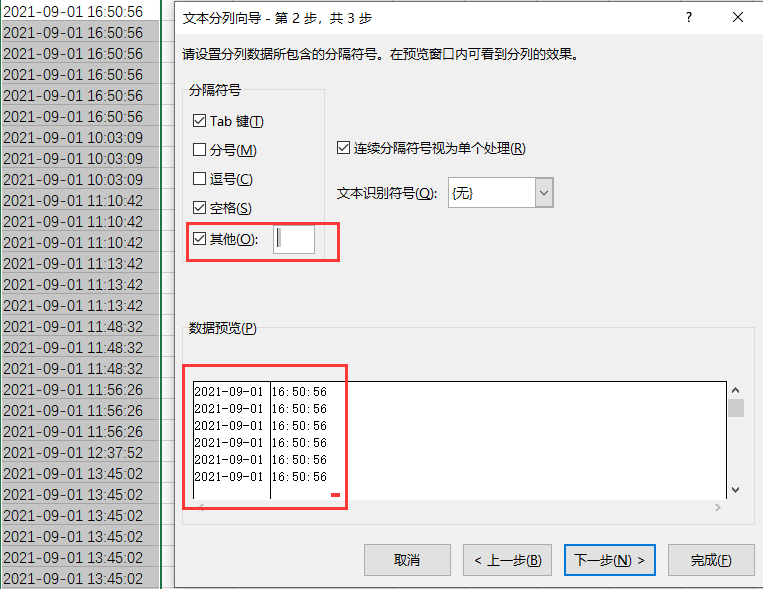This screenshot has width=763, height=589.
Task: Click preview scrollbar up arrow
Action: point(736,390)
